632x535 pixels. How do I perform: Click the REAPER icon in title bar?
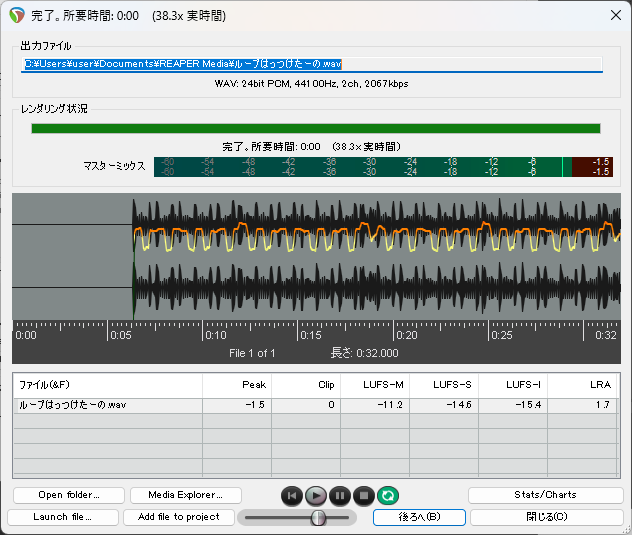(16, 15)
